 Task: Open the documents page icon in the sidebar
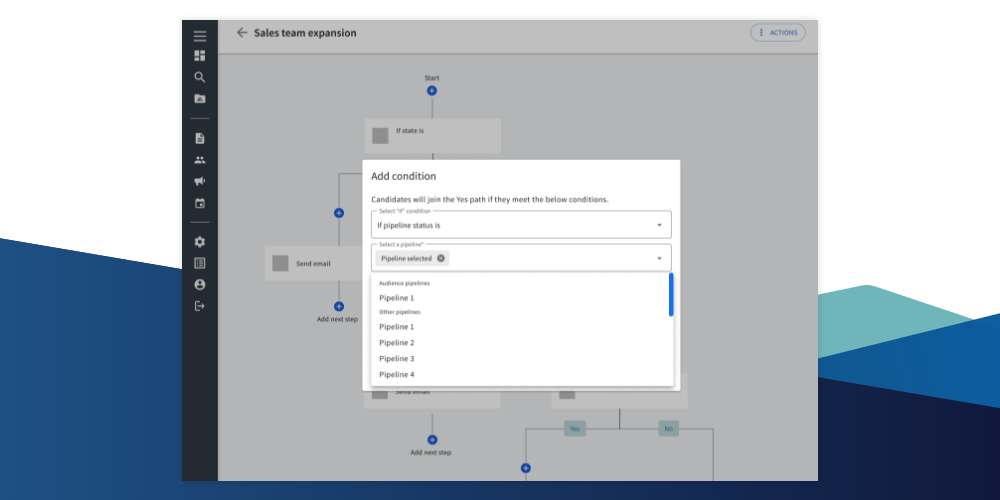(200, 138)
